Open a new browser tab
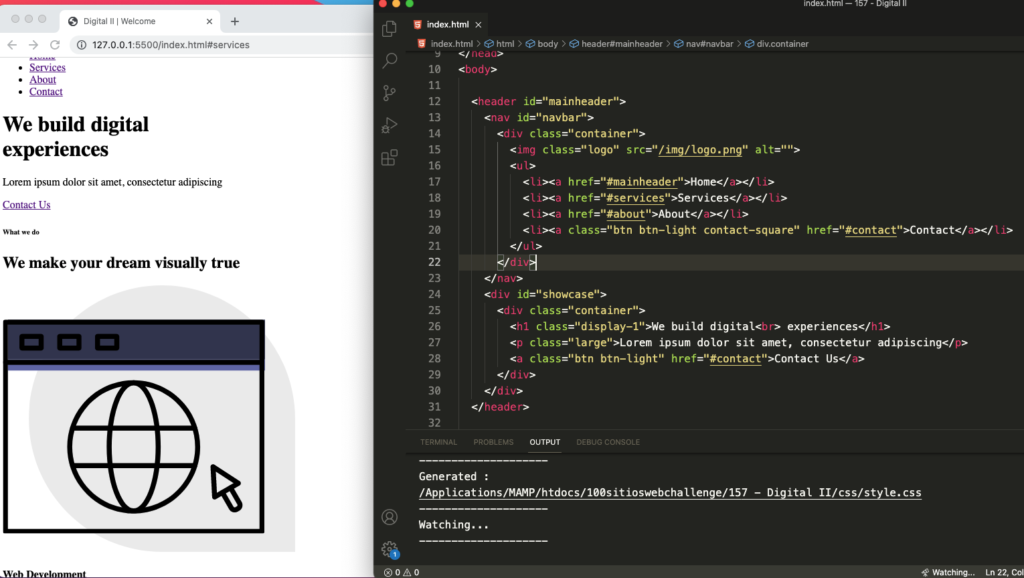The width and height of the screenshot is (1024, 578). point(234,21)
